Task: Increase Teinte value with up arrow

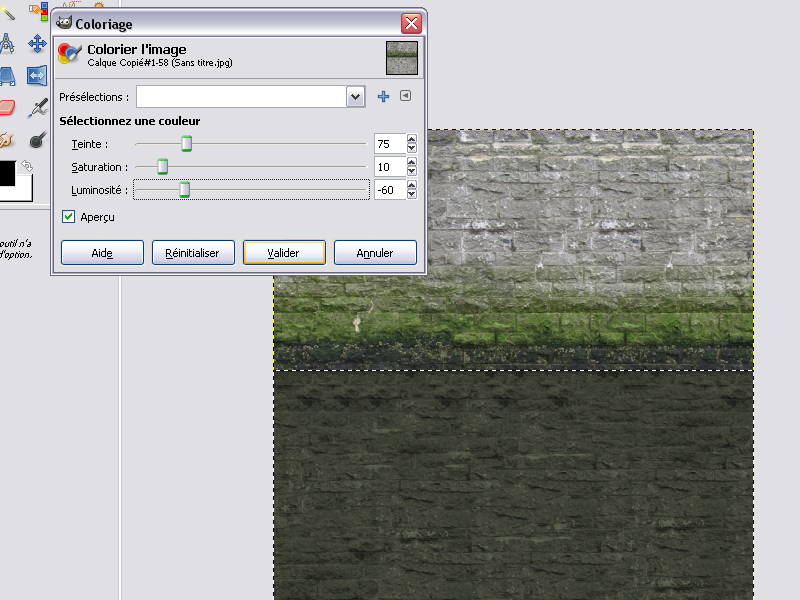Action: (412, 140)
